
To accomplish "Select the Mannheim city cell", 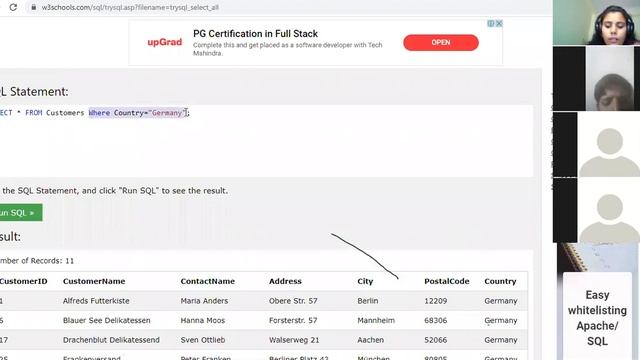I will point(376,320).
